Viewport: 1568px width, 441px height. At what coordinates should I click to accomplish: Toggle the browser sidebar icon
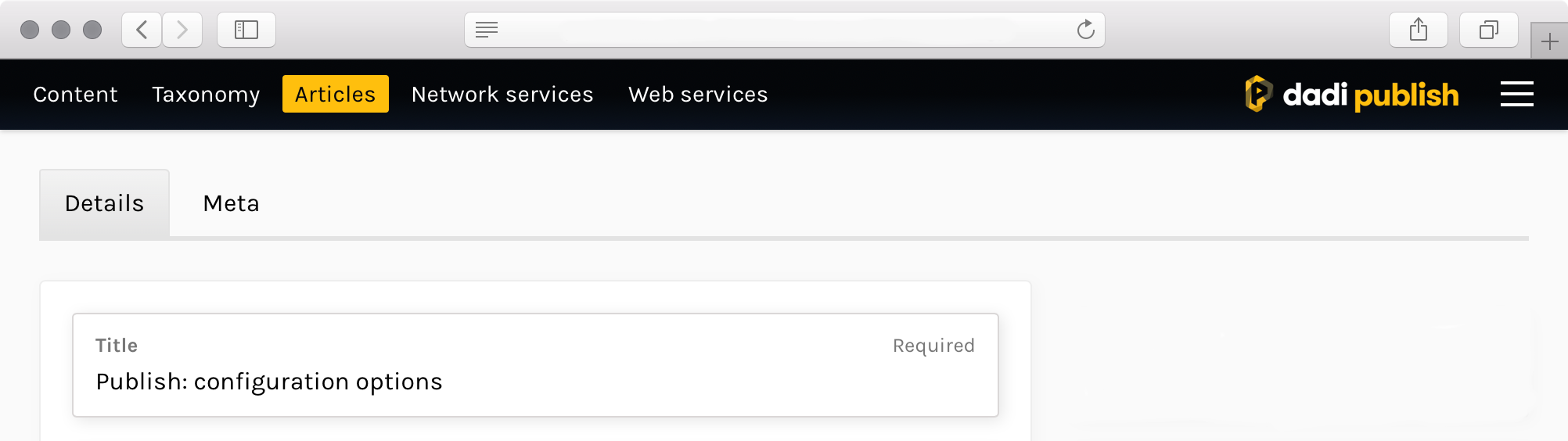tap(246, 30)
